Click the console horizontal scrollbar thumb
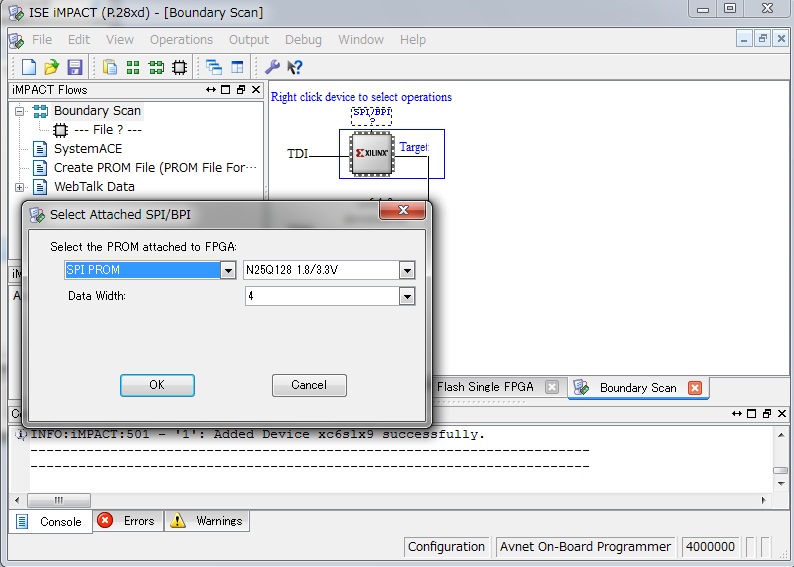 [59, 500]
